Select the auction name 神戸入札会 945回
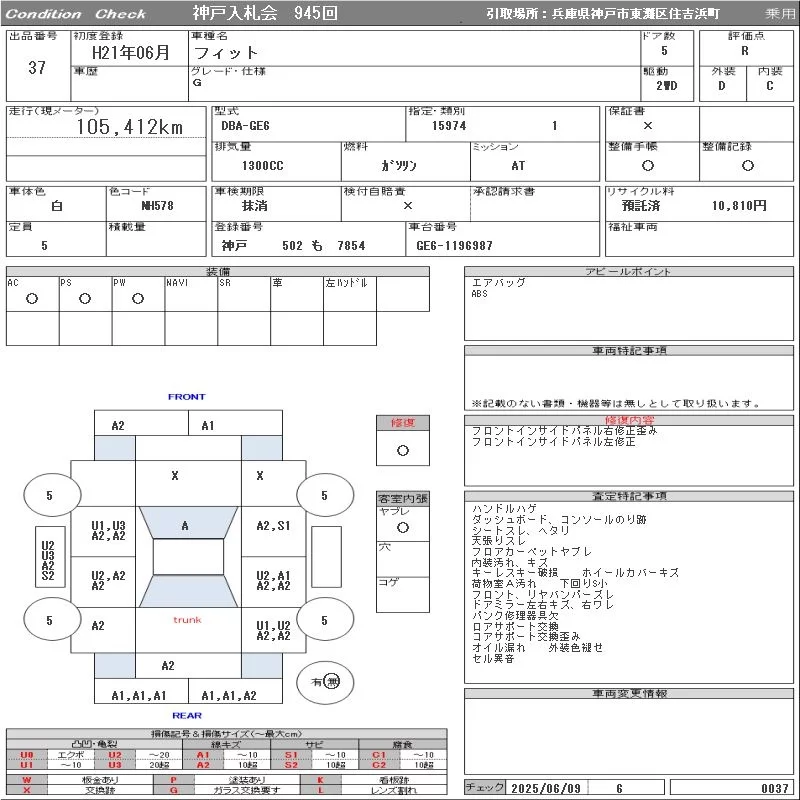The height and width of the screenshot is (800, 800). click(265, 13)
